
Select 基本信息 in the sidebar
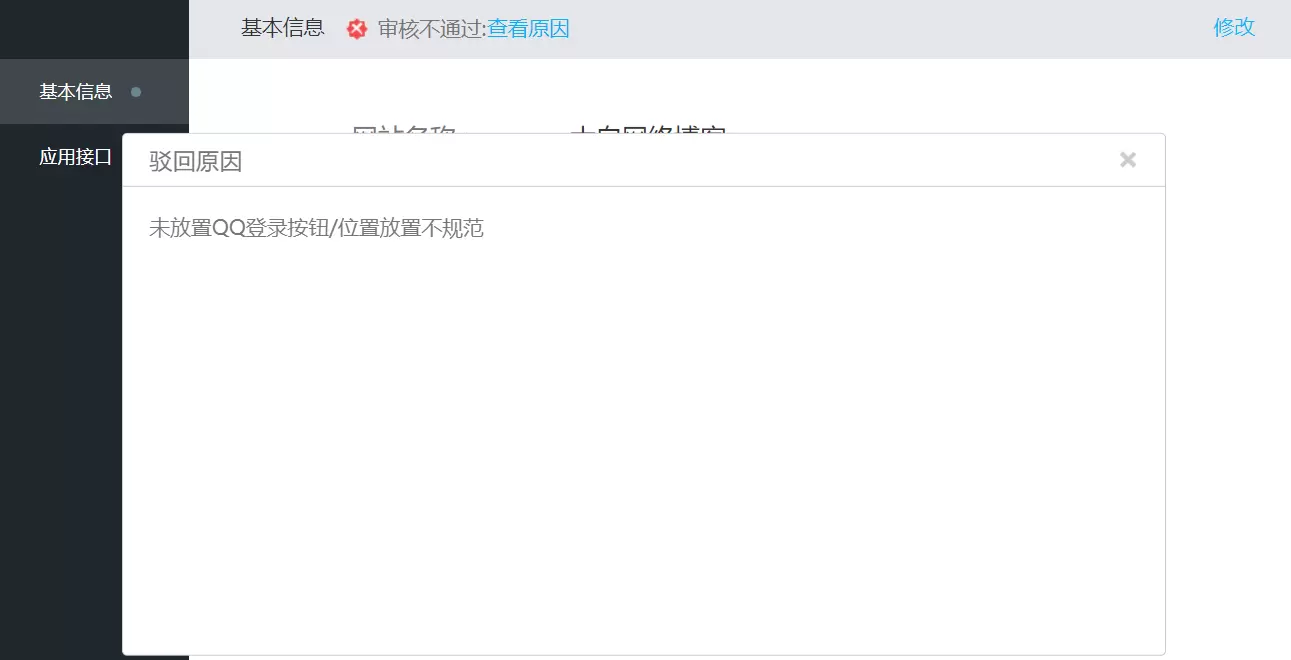pos(94,92)
